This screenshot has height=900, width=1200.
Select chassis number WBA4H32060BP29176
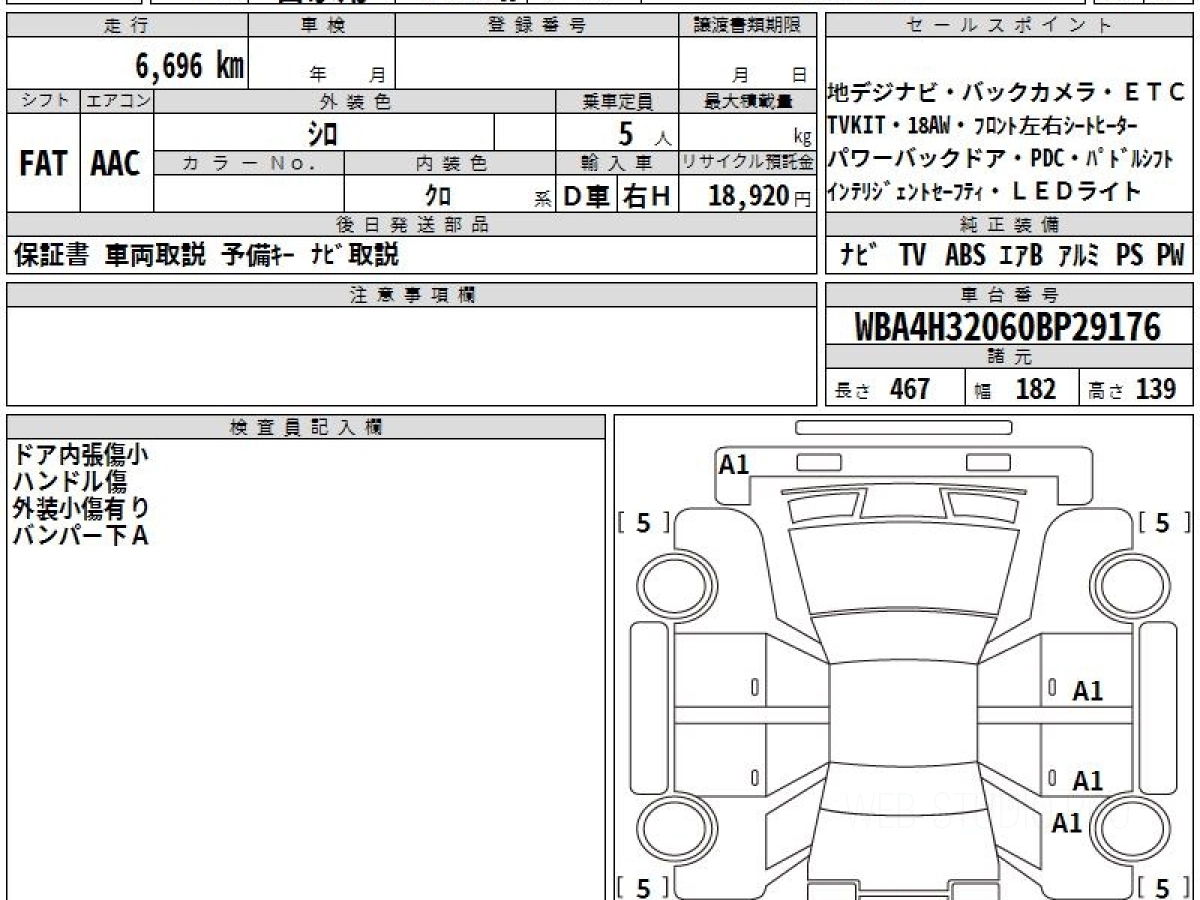pos(1008,327)
